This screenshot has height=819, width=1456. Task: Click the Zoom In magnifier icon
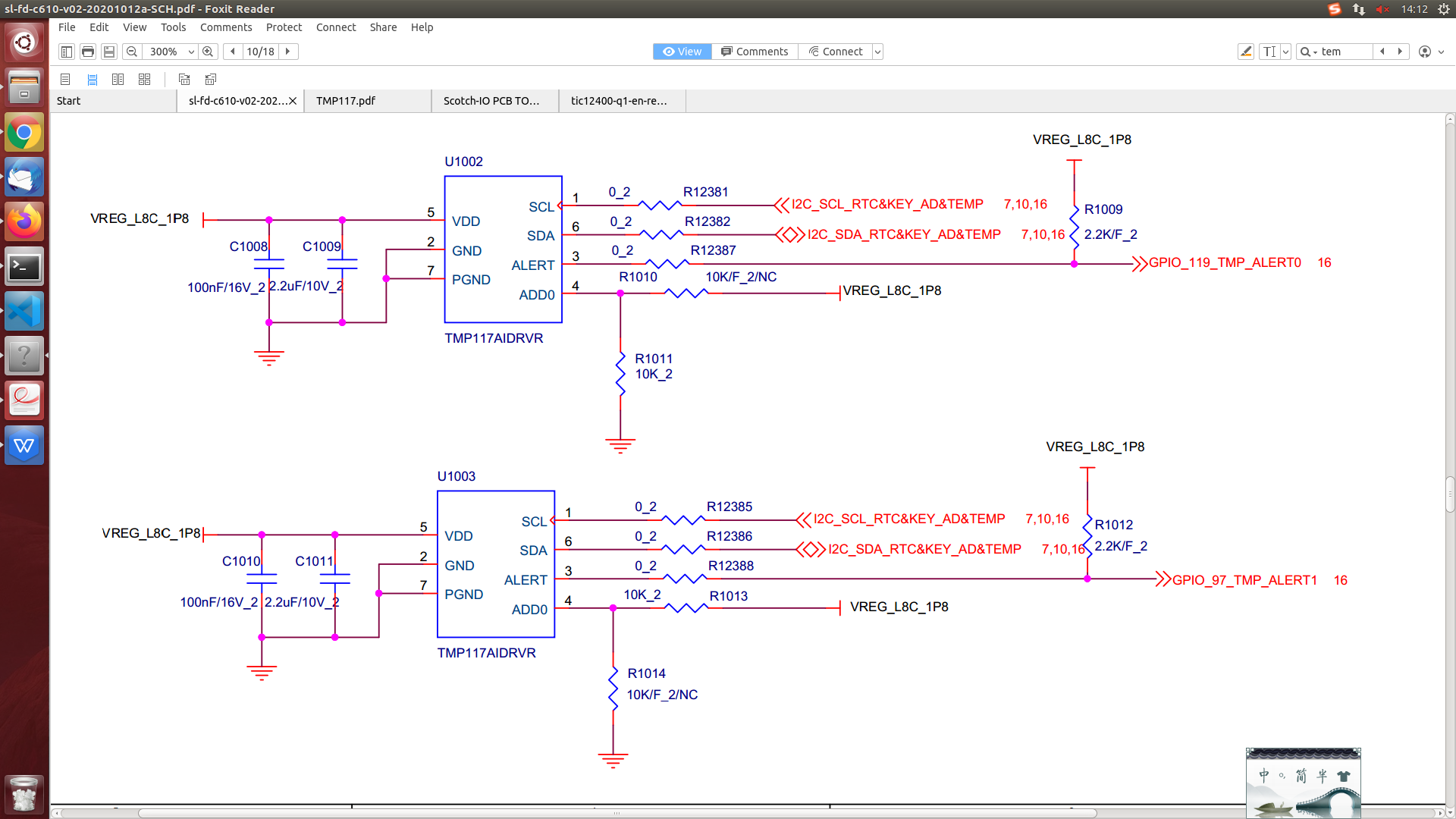click(x=208, y=52)
